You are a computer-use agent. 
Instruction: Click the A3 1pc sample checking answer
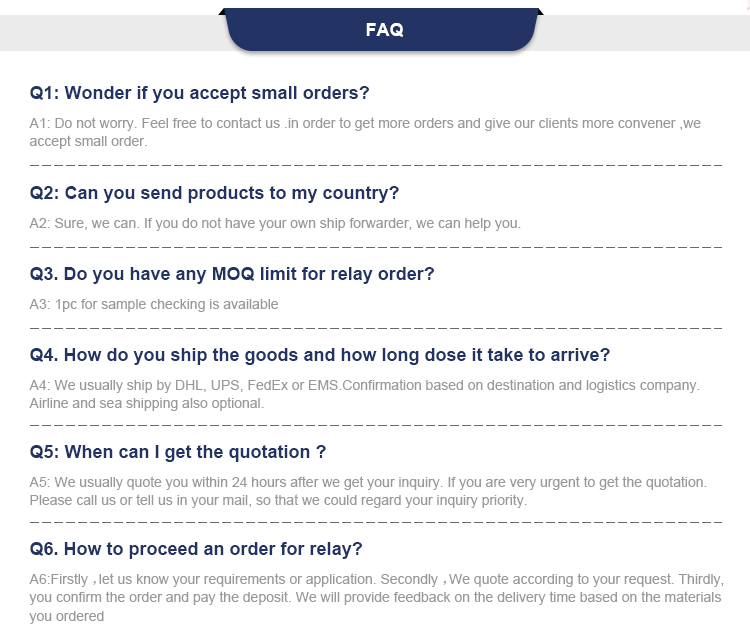point(154,304)
